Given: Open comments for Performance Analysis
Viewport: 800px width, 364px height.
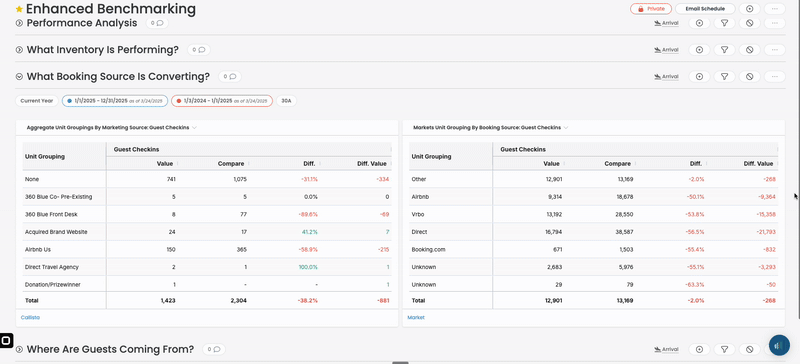Looking at the screenshot, I should point(157,23).
